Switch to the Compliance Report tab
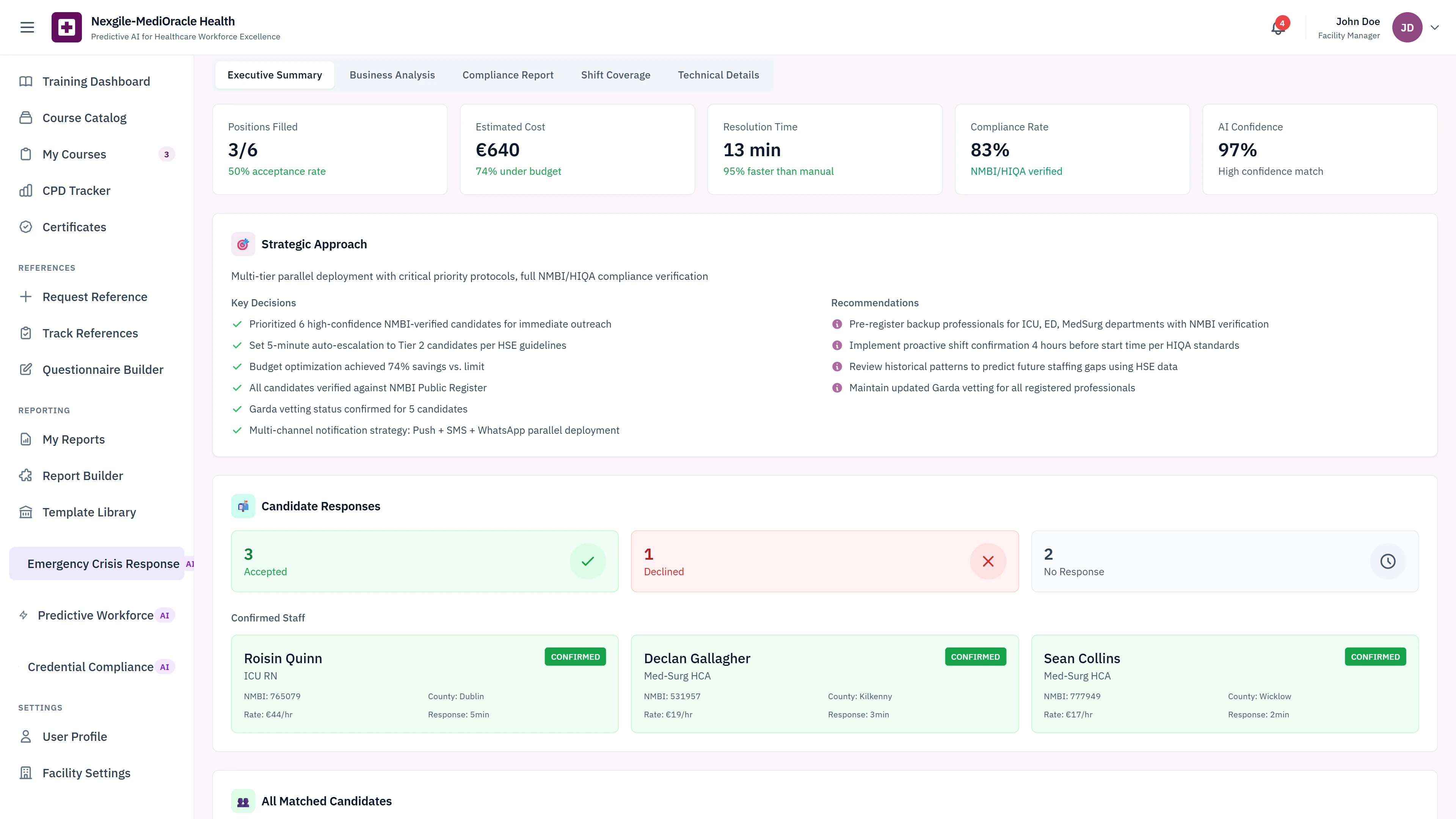The width and height of the screenshot is (1456, 819). coord(508,75)
